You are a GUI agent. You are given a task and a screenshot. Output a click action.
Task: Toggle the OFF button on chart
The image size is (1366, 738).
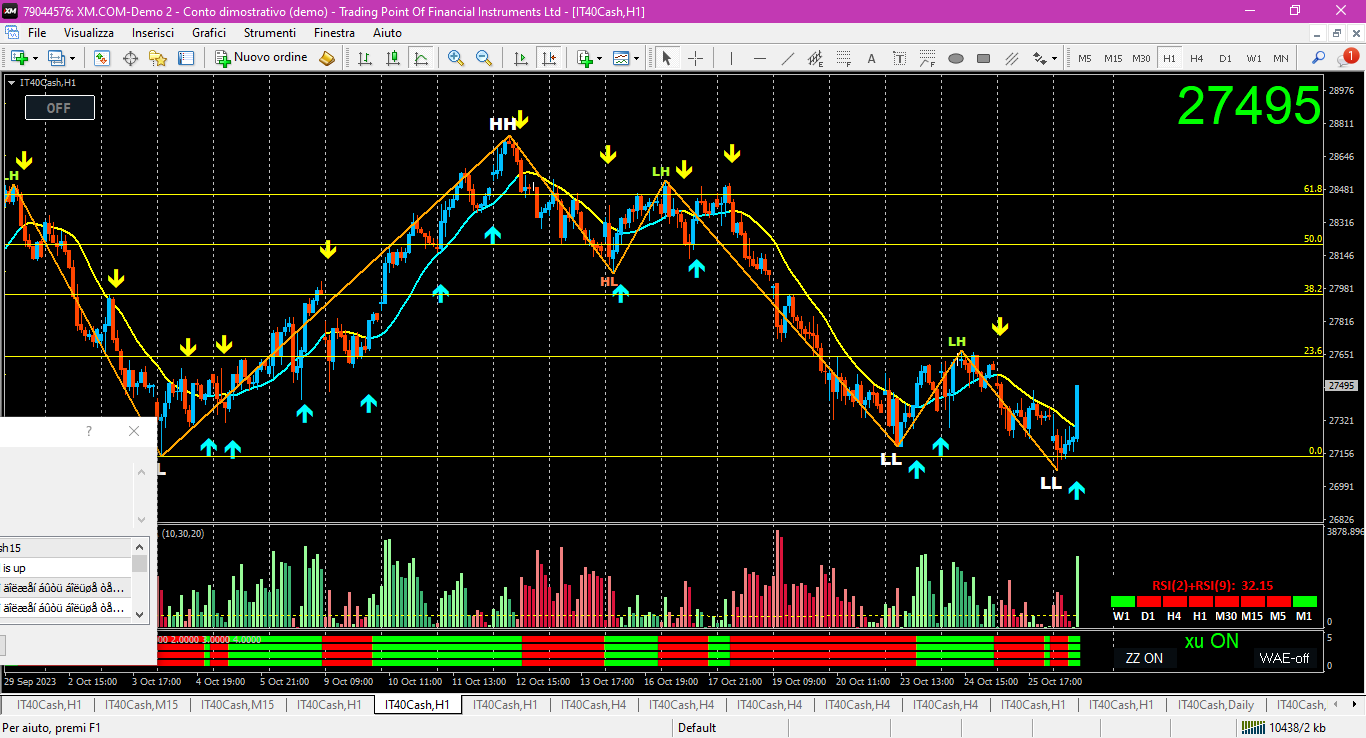tap(59, 108)
